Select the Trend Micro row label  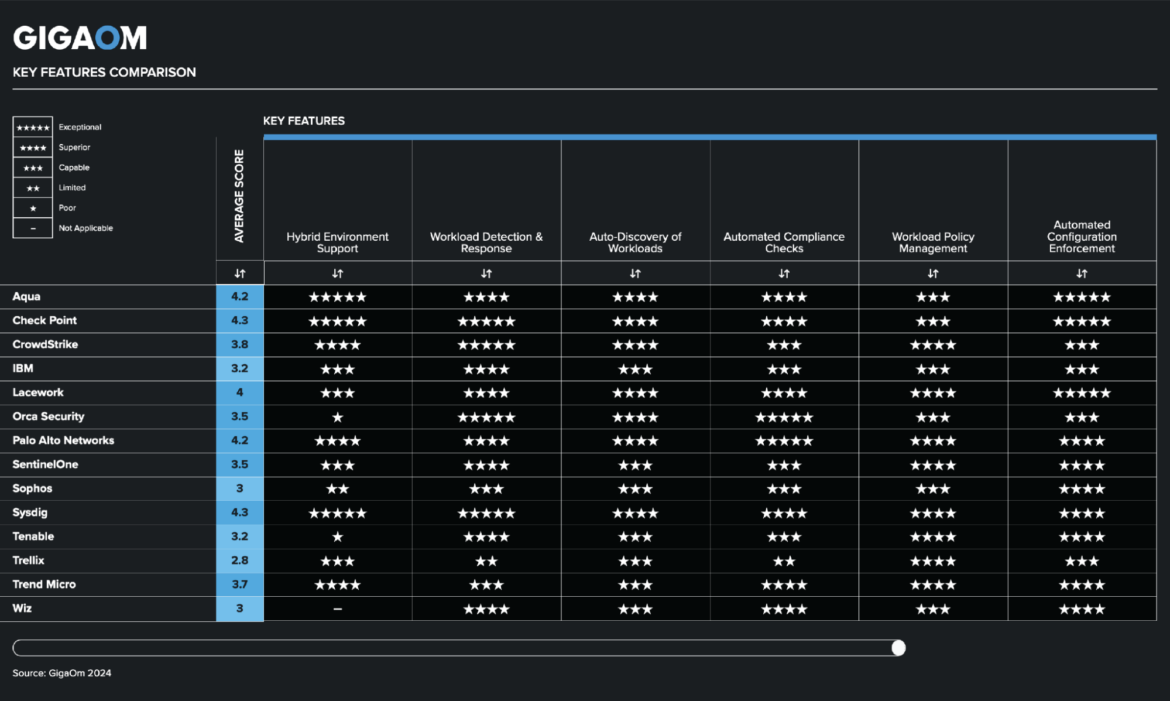tap(44, 584)
